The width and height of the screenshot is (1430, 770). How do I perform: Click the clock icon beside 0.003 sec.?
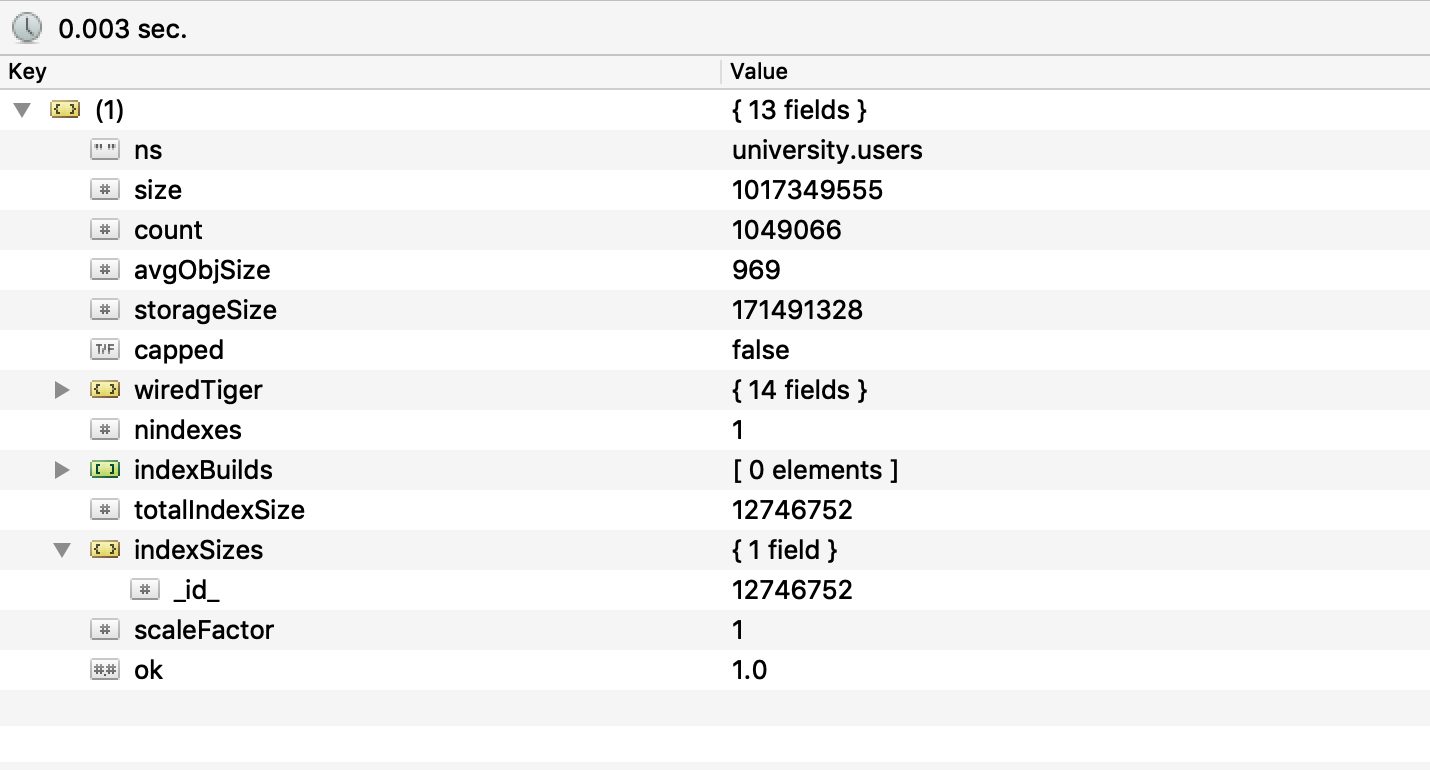point(27,28)
